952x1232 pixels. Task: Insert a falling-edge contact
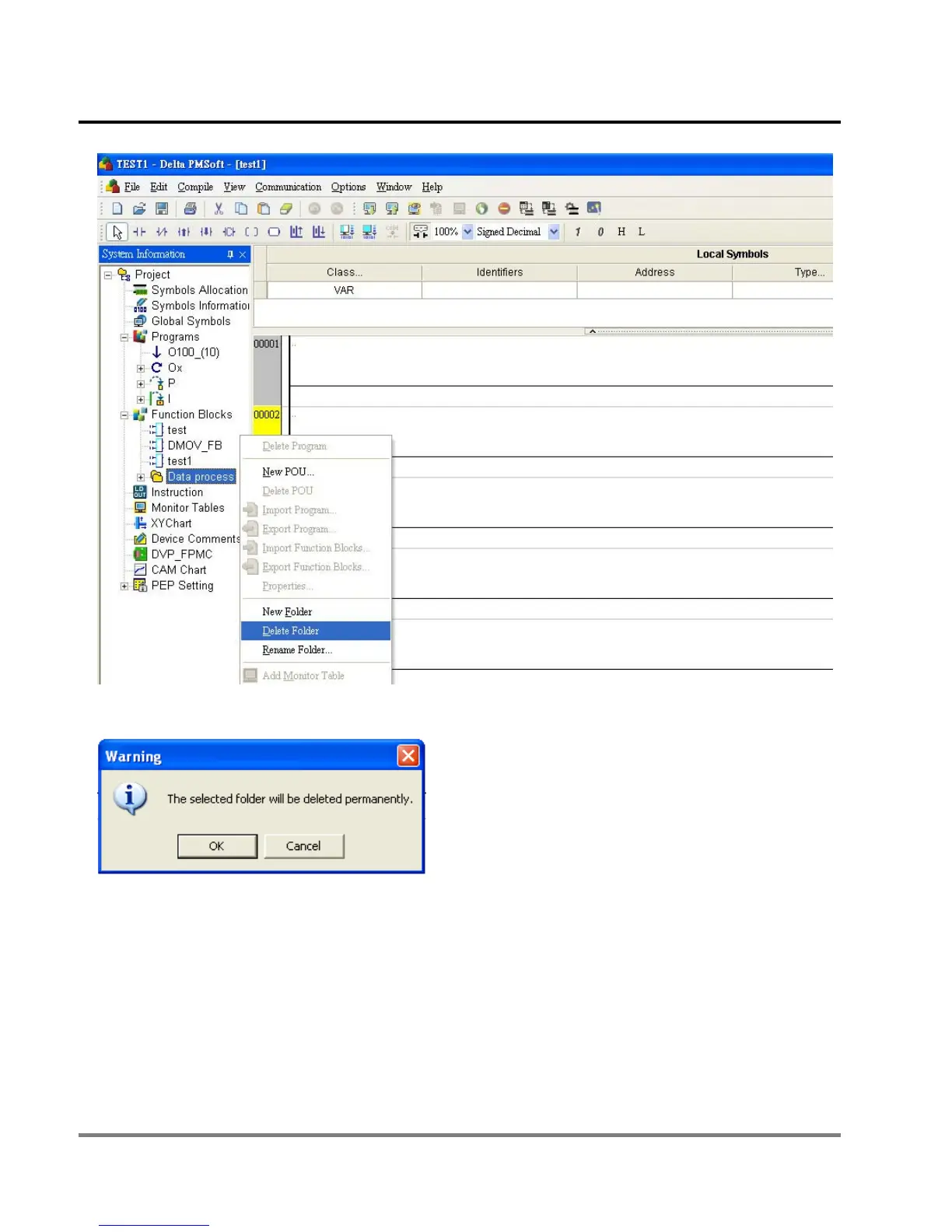tap(207, 232)
